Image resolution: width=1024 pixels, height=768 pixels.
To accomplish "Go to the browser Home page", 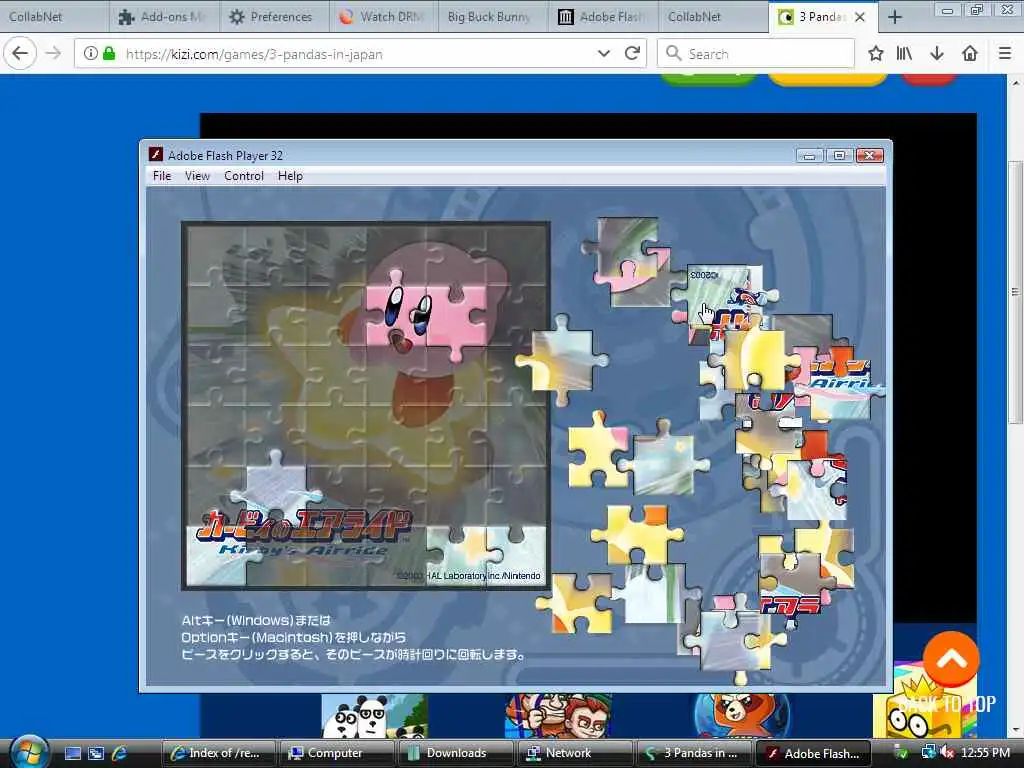I will coord(970,54).
